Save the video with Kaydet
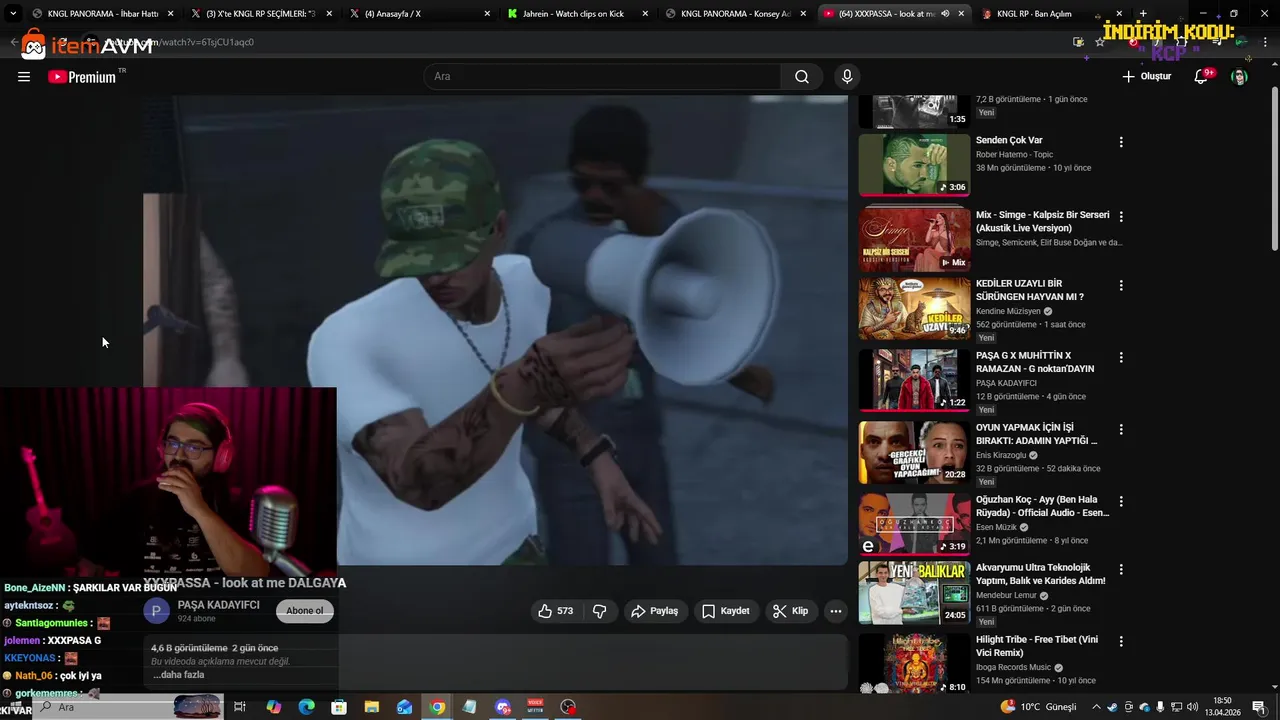Viewport: 1280px width, 720px height. click(726, 611)
